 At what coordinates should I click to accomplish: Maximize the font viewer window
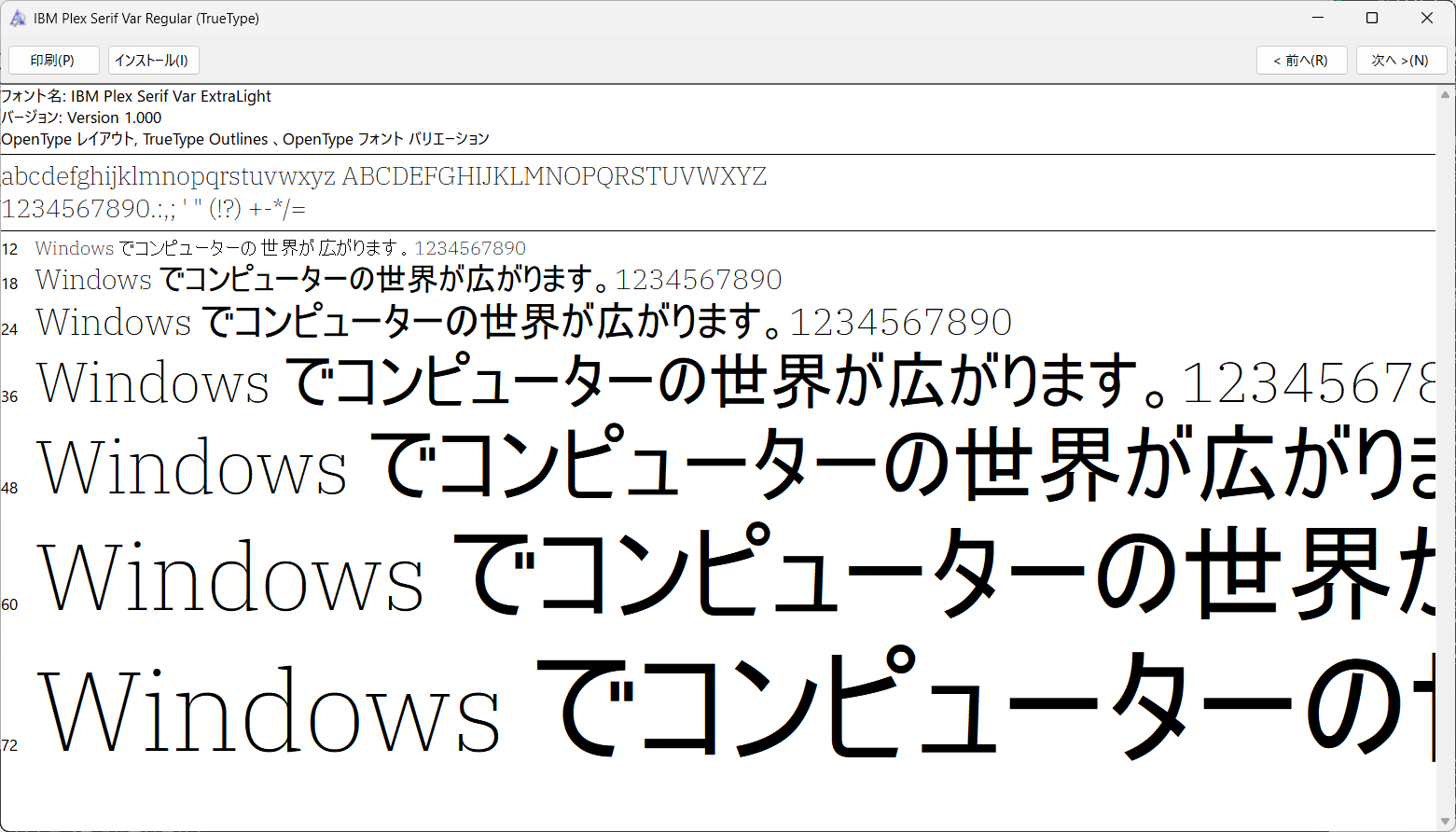click(1372, 18)
